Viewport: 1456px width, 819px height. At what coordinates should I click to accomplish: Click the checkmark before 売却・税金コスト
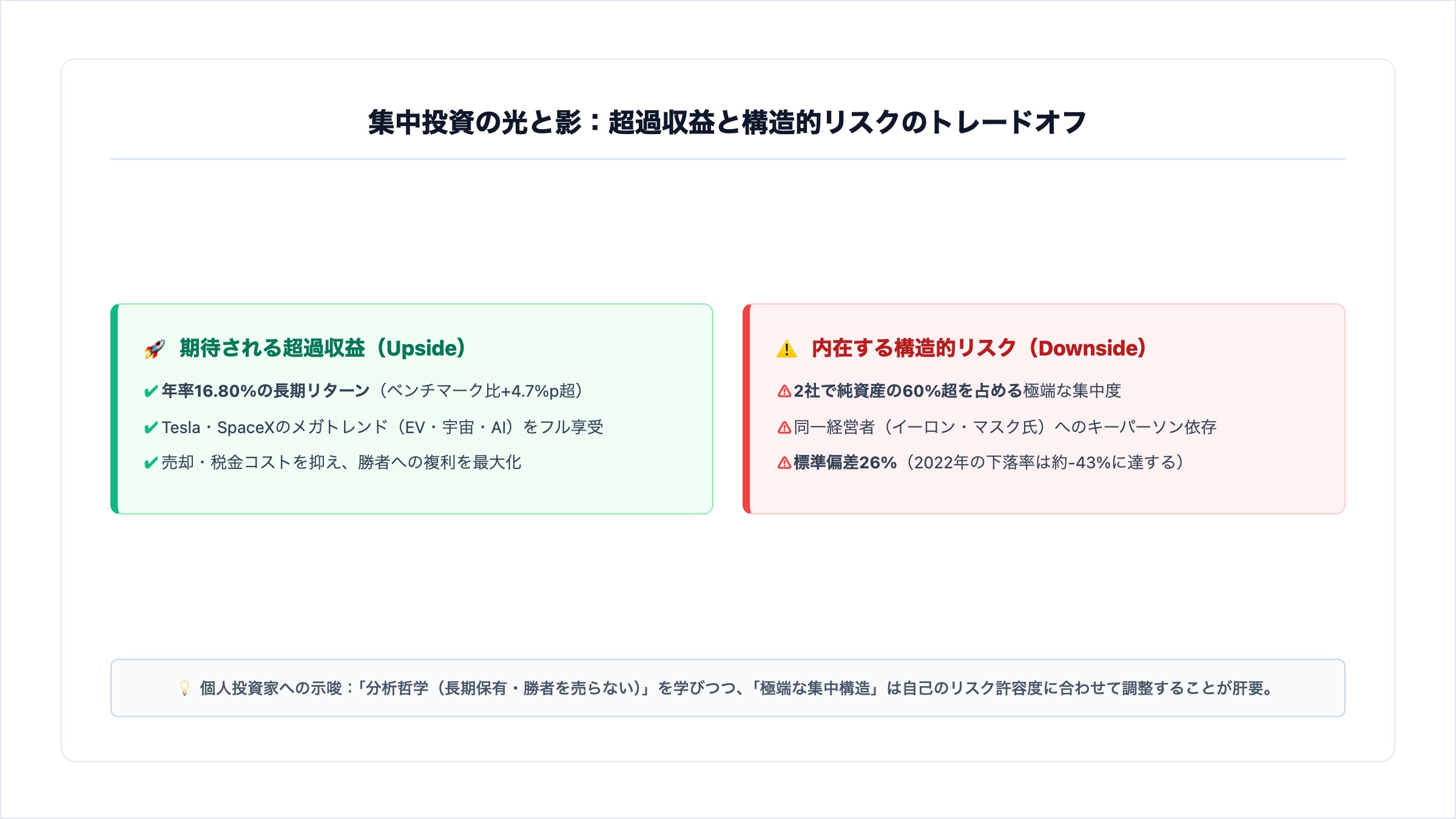pyautogui.click(x=151, y=463)
